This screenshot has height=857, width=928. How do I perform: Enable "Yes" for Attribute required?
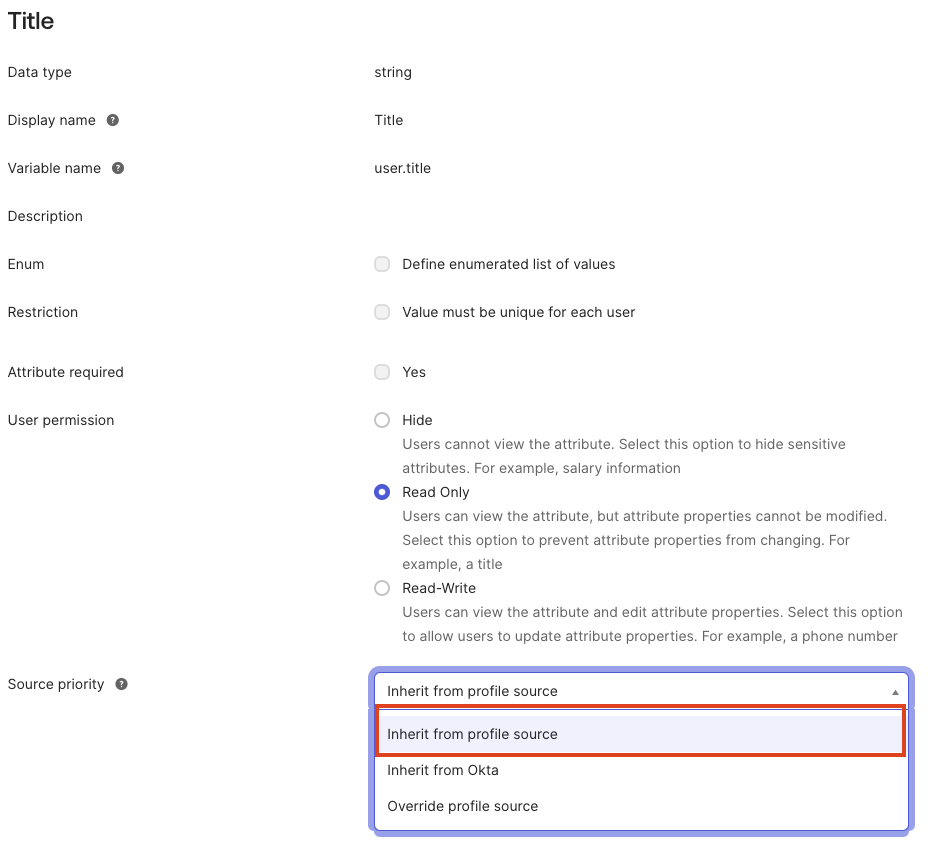(381, 372)
